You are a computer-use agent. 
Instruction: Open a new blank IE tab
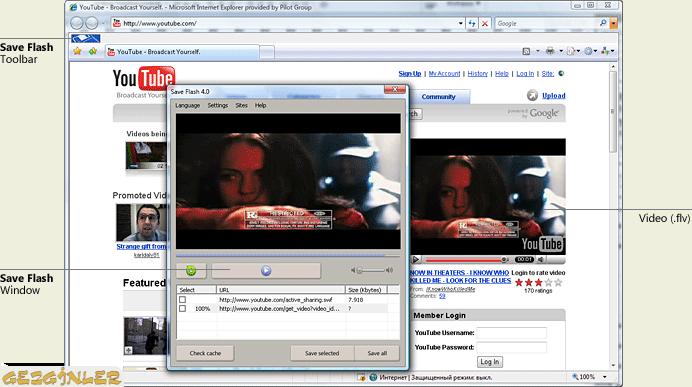[x=267, y=53]
